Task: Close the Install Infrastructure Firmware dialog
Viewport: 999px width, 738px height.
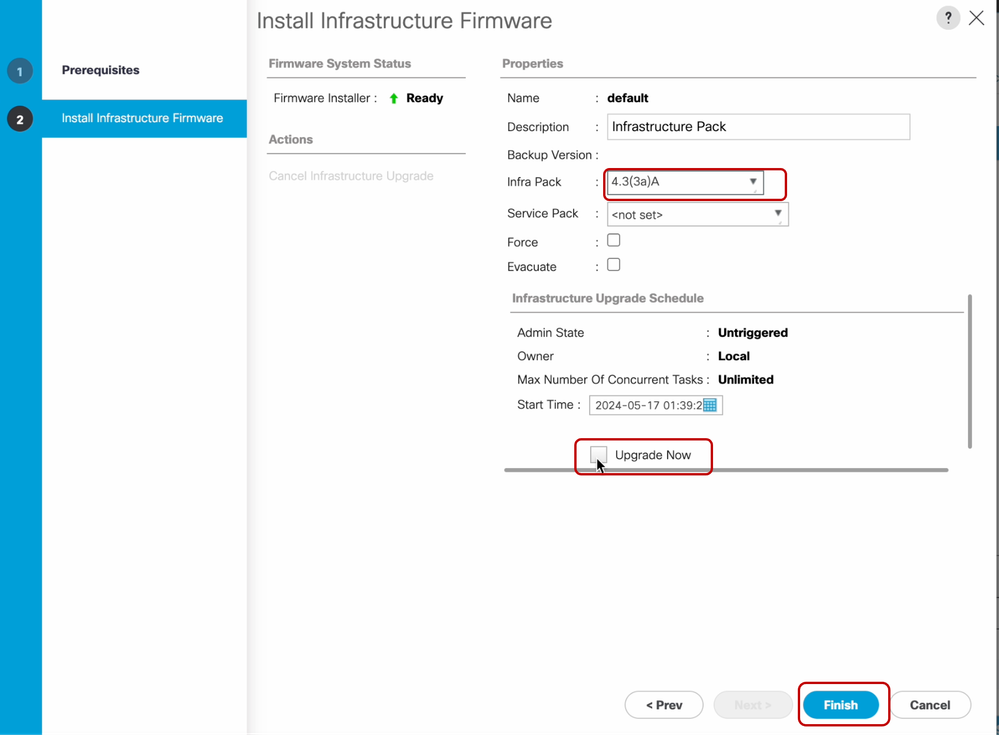Action: tap(976, 18)
